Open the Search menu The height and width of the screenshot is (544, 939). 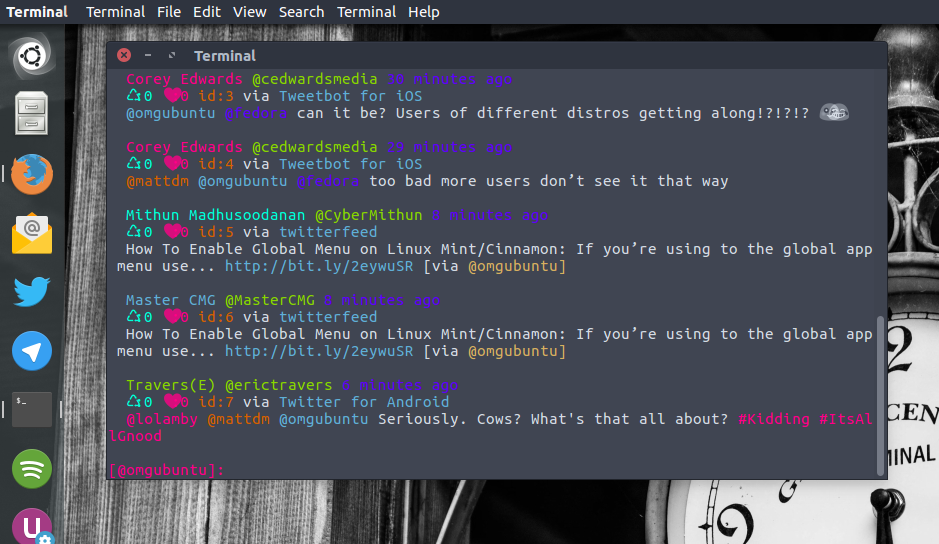[301, 12]
